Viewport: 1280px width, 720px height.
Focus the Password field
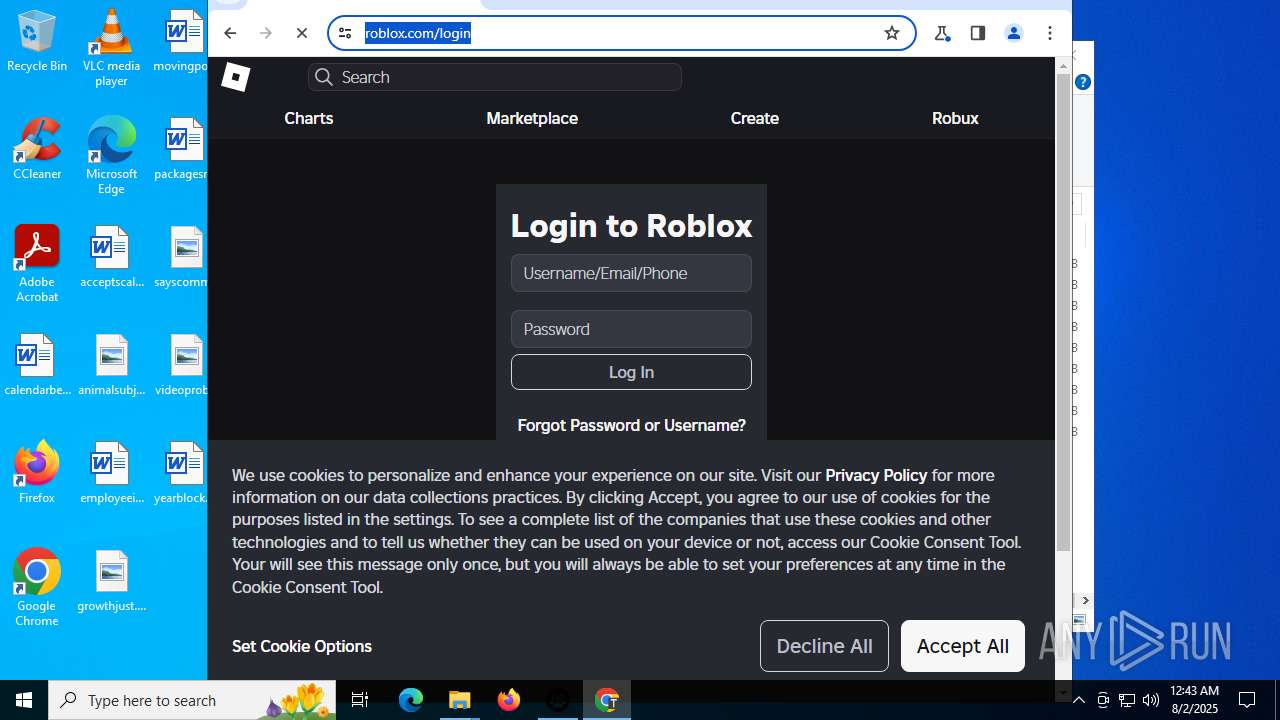click(x=631, y=329)
